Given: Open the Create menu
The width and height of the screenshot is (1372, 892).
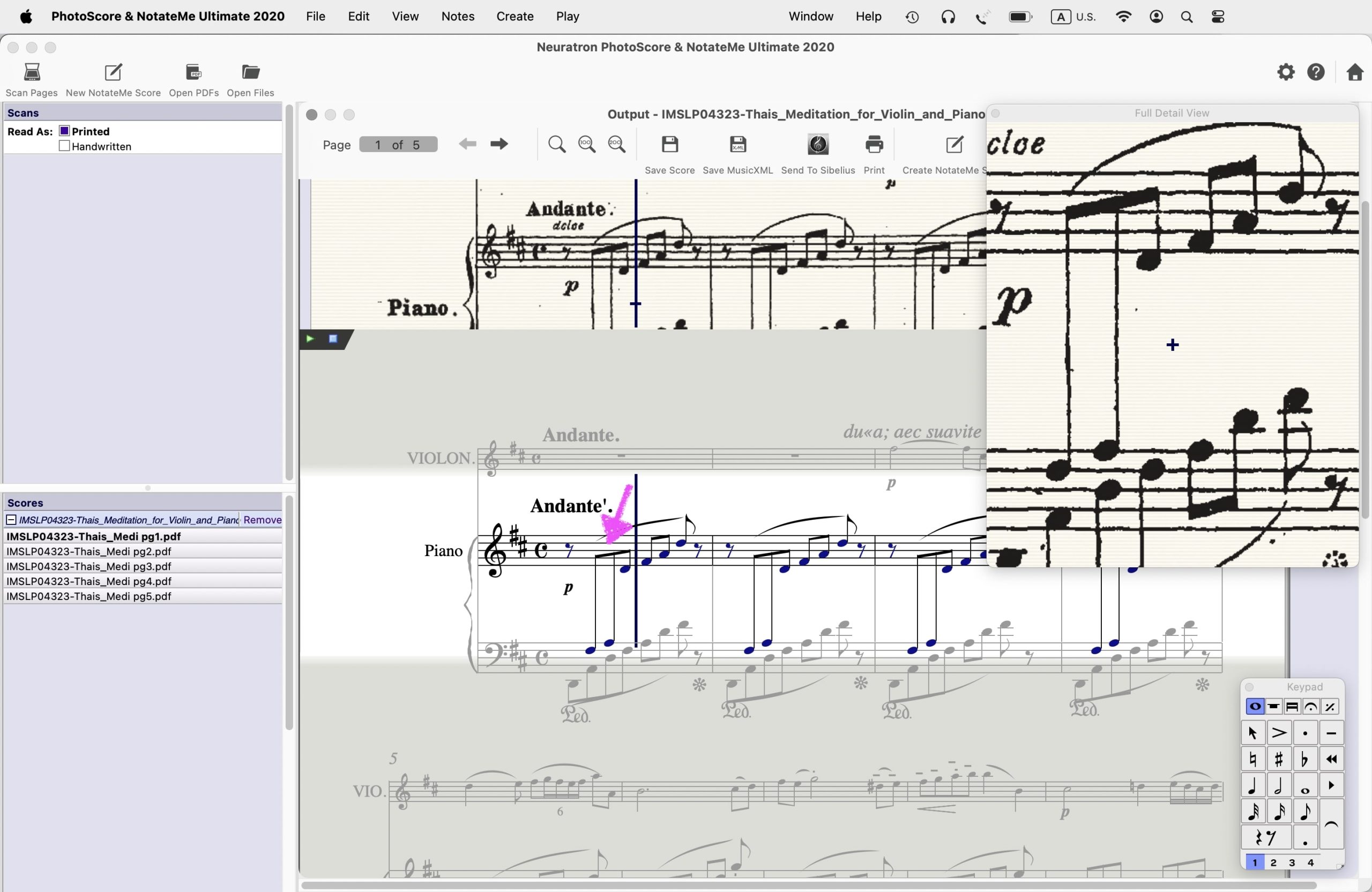Looking at the screenshot, I should coord(514,16).
